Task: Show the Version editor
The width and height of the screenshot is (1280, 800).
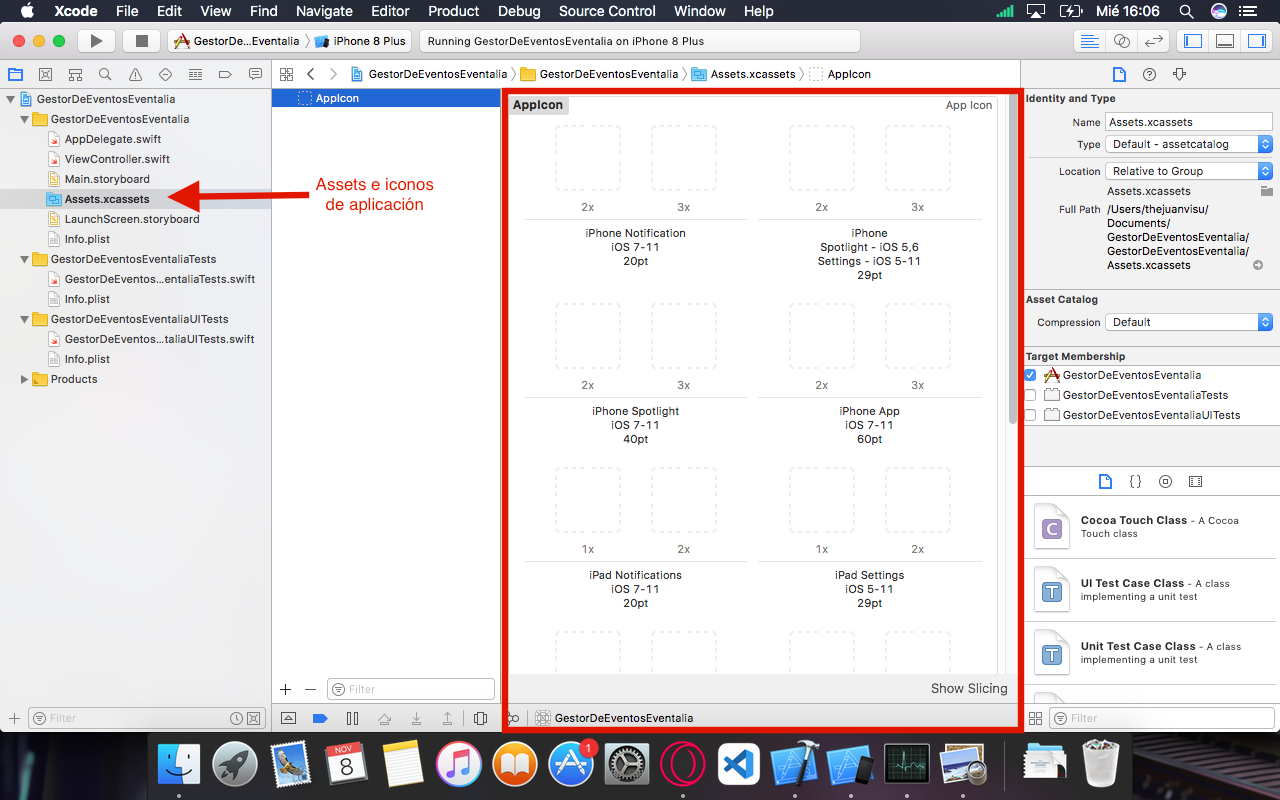Action: pos(1154,41)
